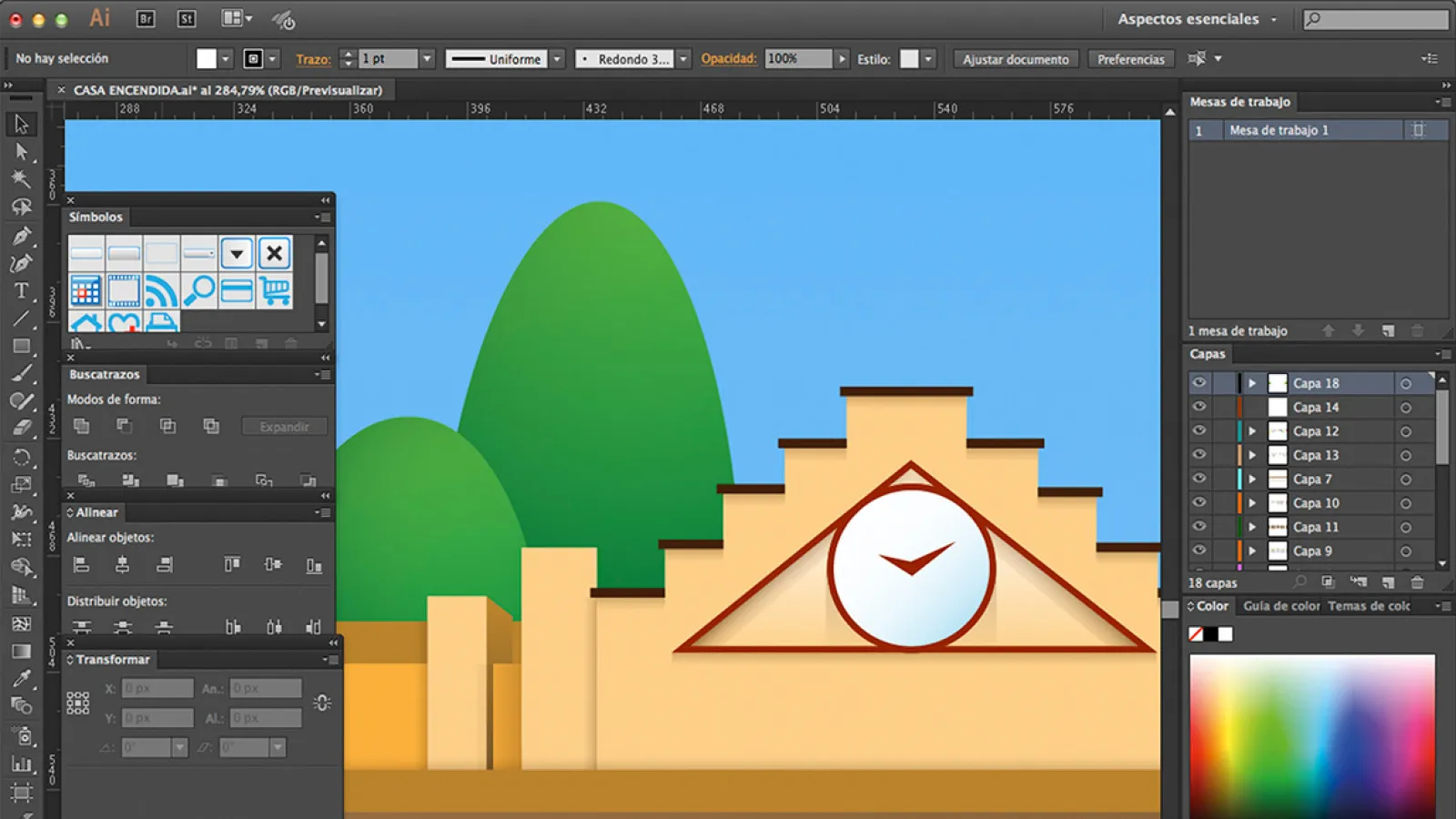Viewport: 1456px width, 819px height.
Task: Click the Expandir button in Buscatrazos
Action: tap(284, 426)
